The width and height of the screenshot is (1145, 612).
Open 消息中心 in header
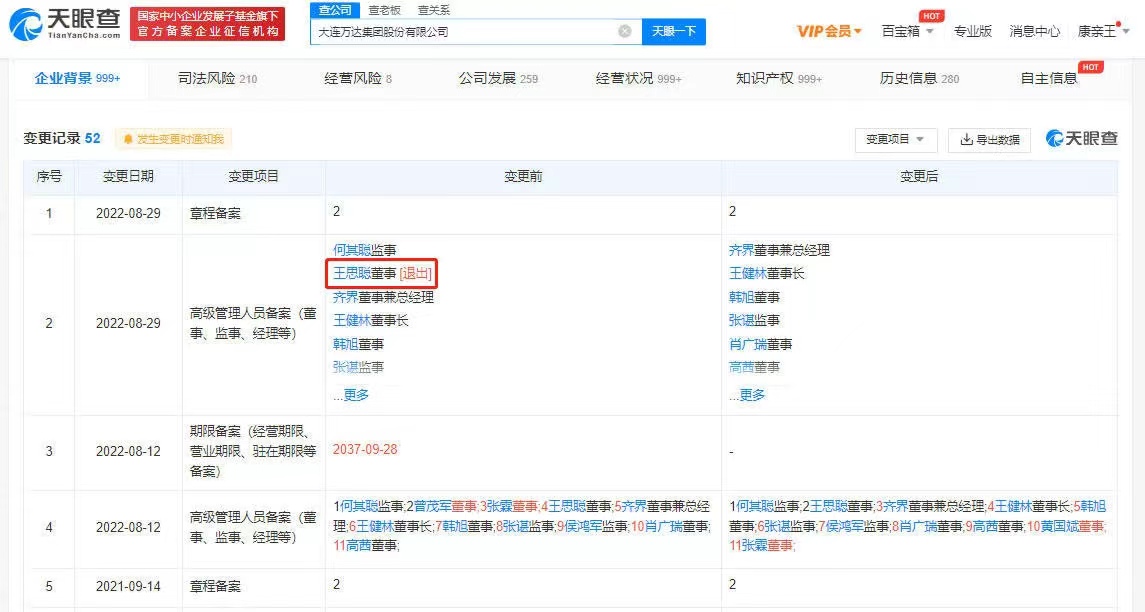point(1035,31)
